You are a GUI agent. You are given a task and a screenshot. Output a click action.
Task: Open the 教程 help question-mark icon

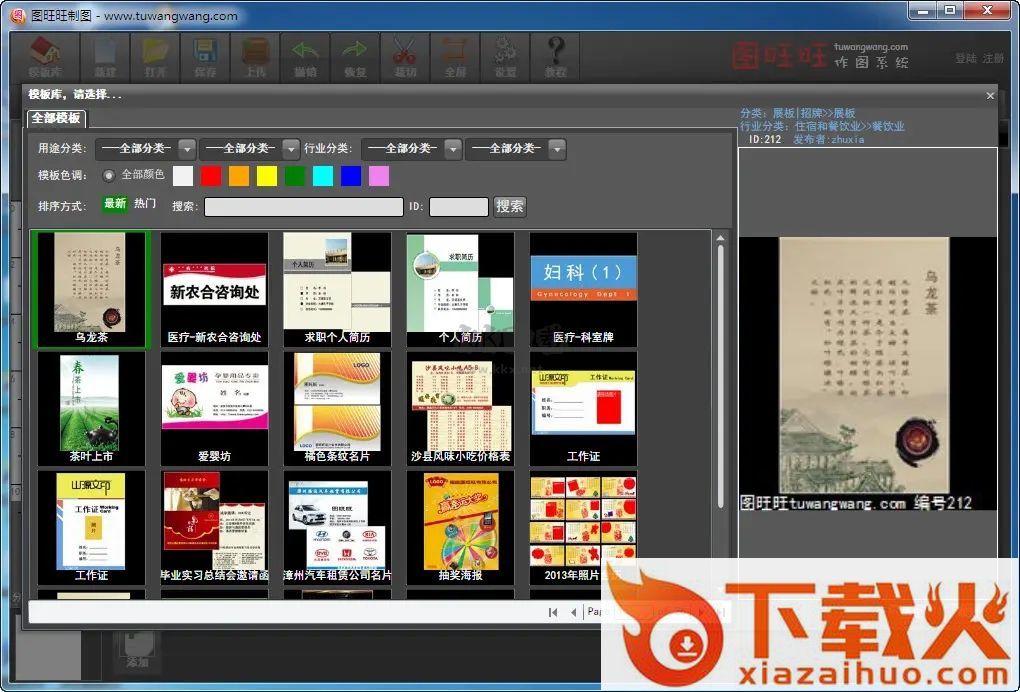point(556,57)
